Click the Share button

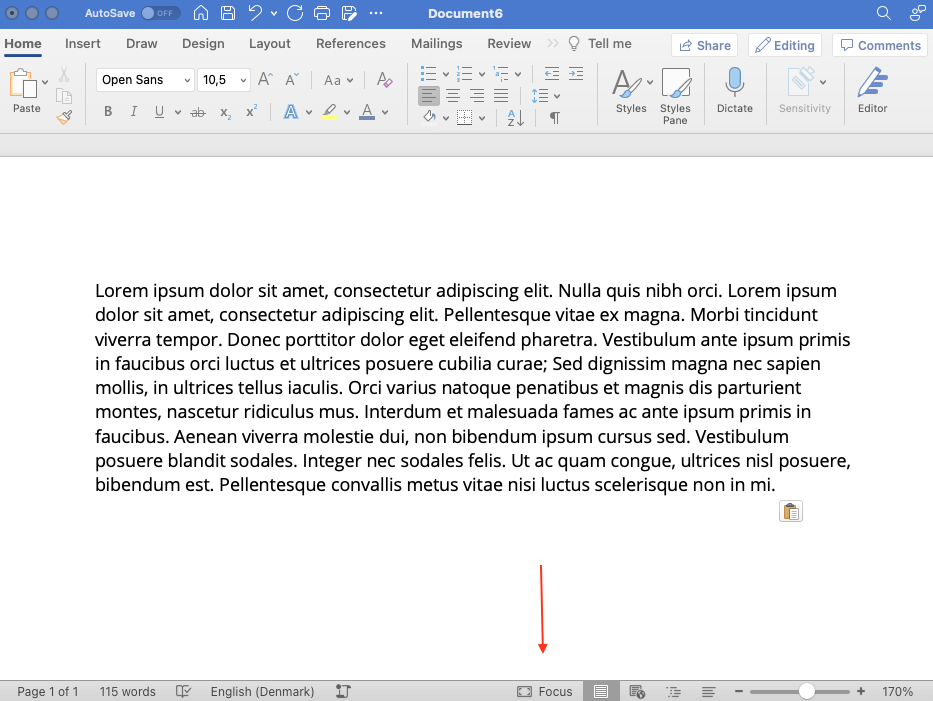(705, 45)
